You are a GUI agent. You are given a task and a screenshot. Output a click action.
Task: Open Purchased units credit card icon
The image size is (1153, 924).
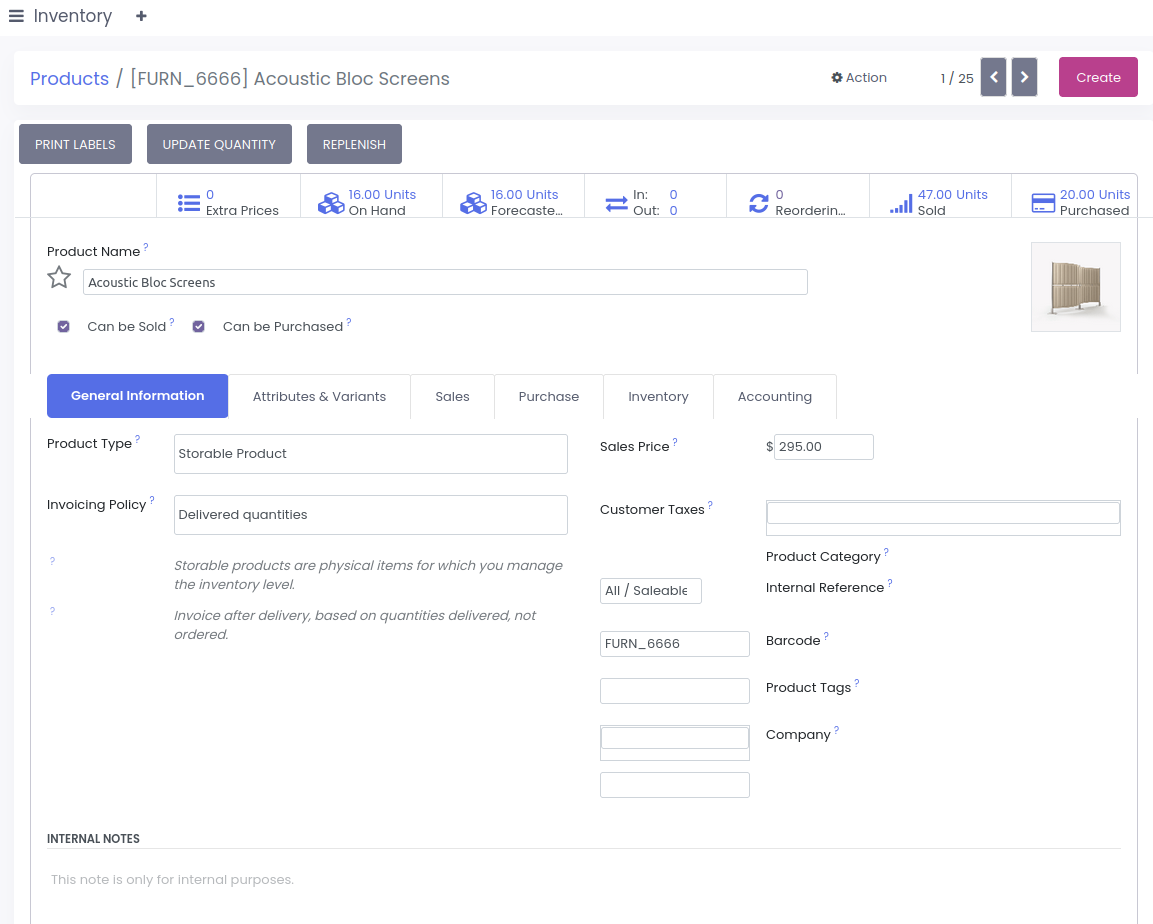tap(1043, 203)
